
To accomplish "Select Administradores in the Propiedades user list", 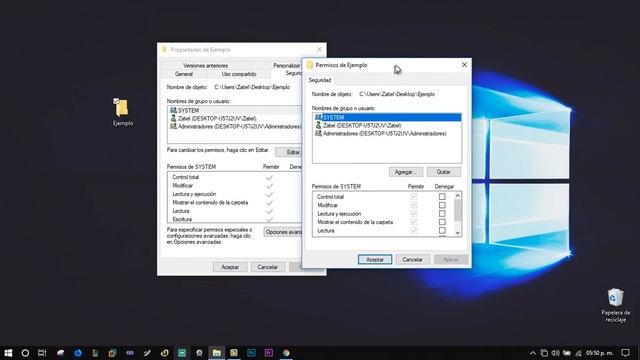I will 235,127.
